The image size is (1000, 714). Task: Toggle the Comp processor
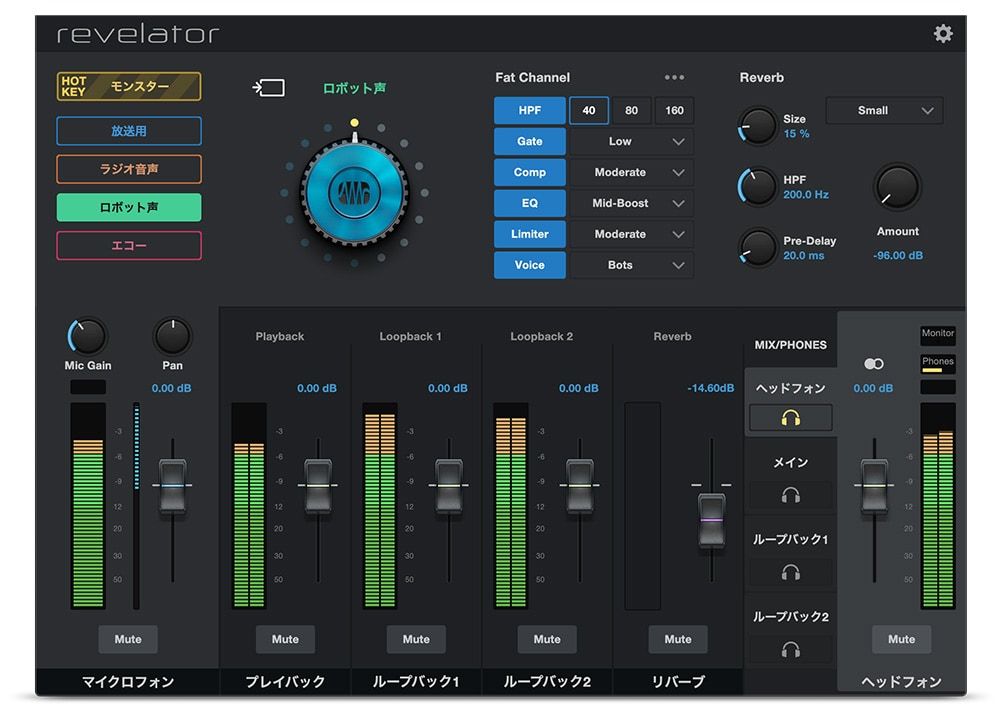tap(529, 172)
